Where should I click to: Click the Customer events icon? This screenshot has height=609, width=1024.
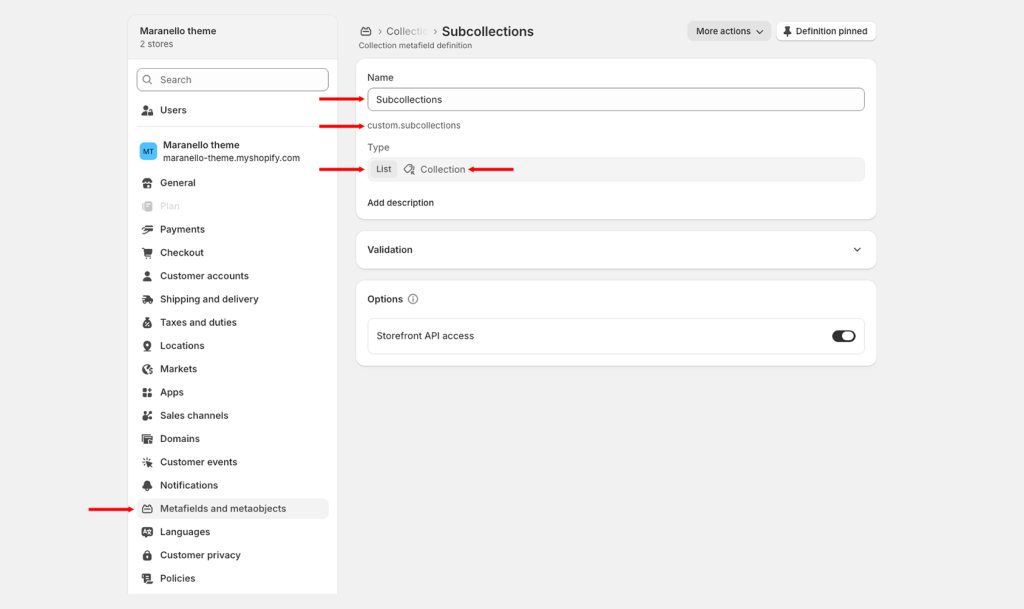[x=147, y=462]
